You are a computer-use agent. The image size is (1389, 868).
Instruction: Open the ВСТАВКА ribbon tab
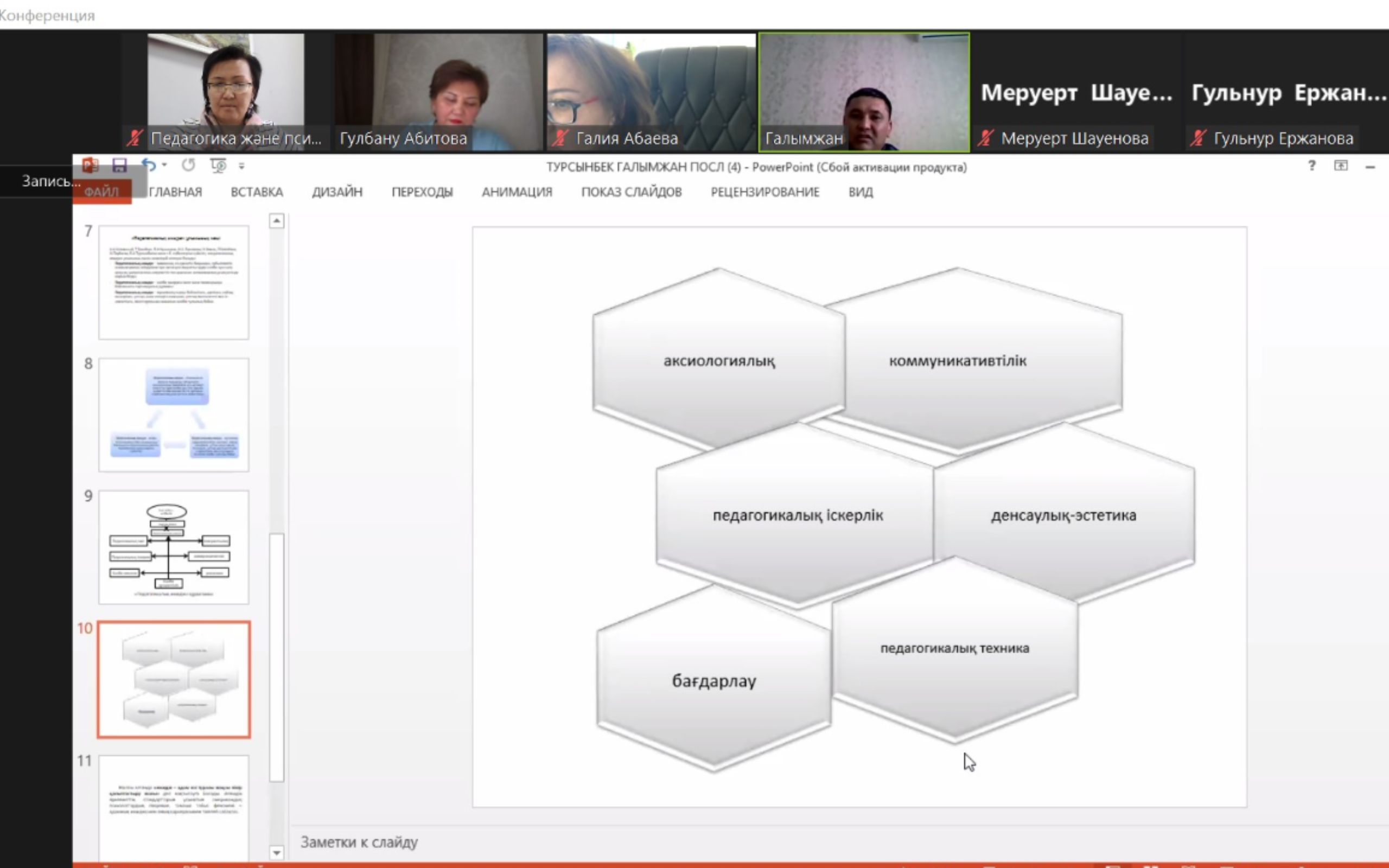[257, 192]
